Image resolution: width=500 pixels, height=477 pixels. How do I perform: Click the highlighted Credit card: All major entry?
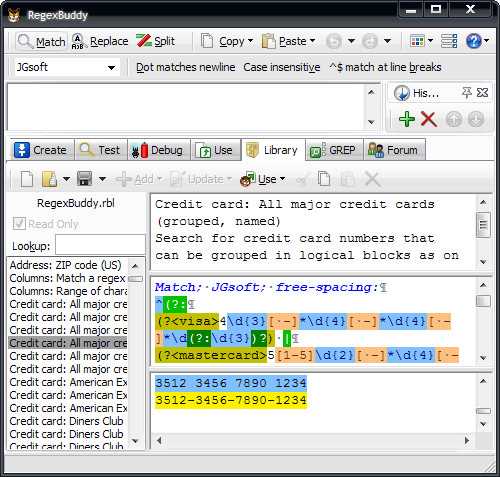pyautogui.click(x=68, y=343)
